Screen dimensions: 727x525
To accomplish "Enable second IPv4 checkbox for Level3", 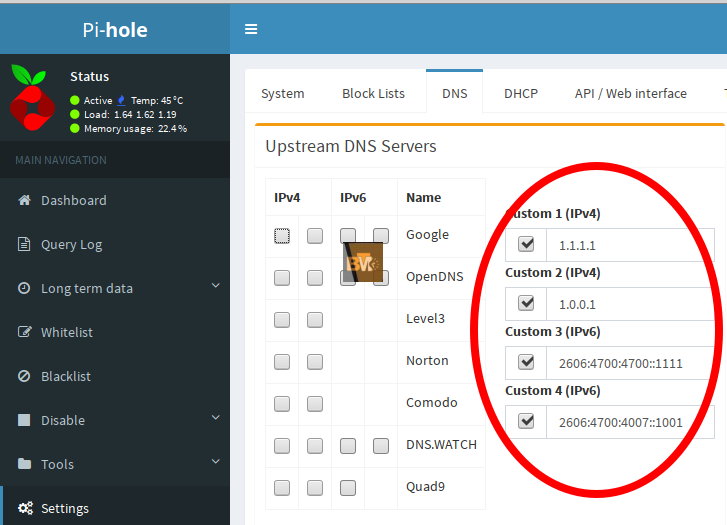I will (315, 320).
